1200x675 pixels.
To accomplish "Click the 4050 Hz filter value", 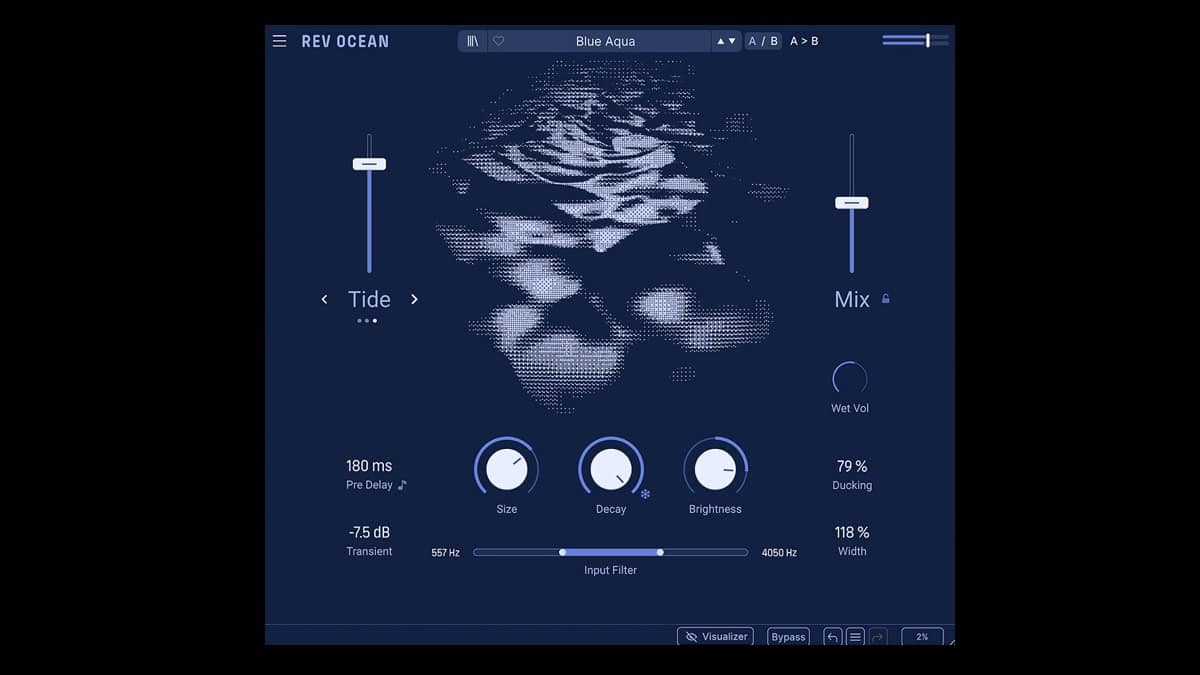I will coord(779,553).
